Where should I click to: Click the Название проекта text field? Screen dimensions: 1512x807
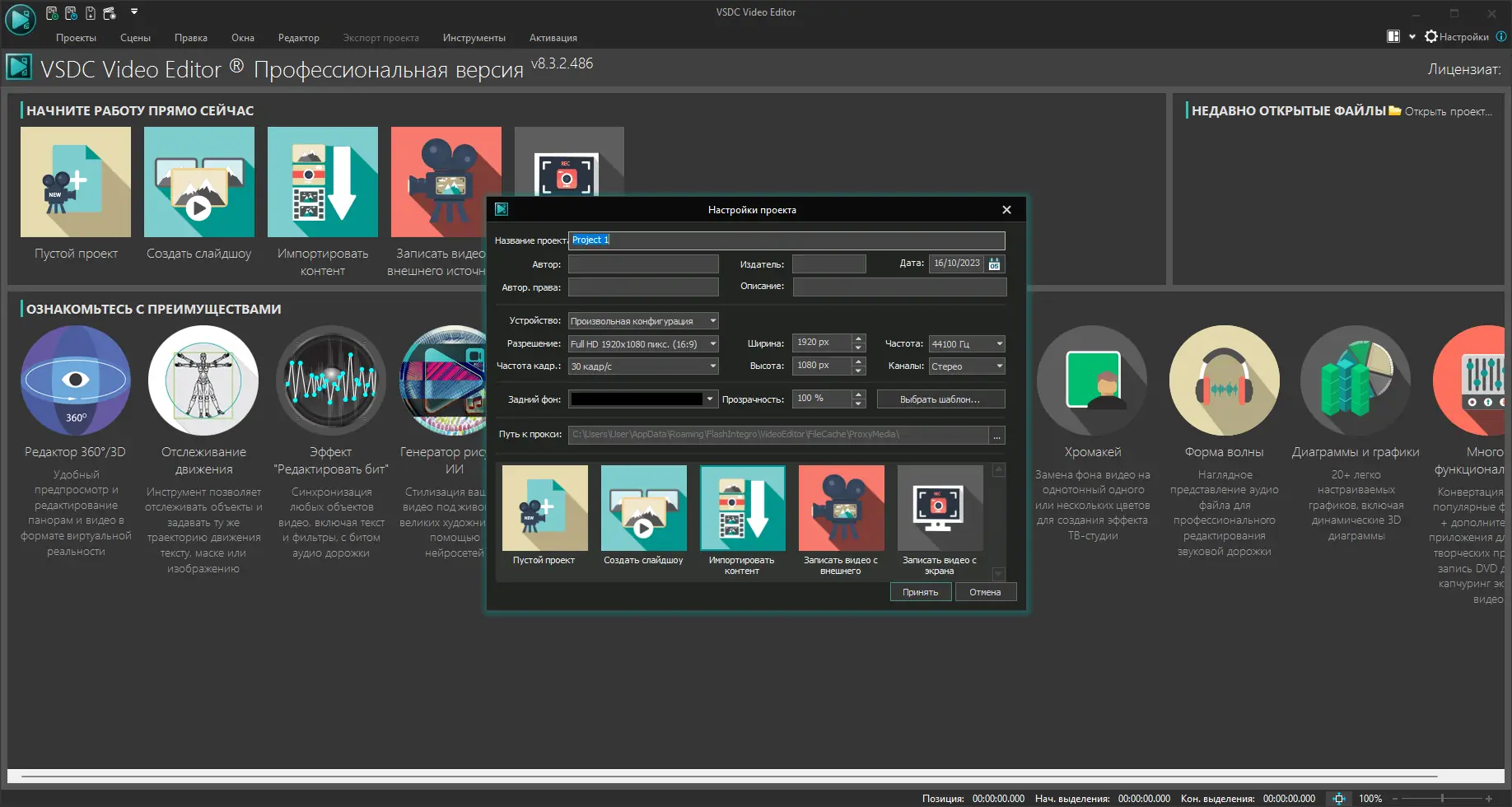click(787, 240)
